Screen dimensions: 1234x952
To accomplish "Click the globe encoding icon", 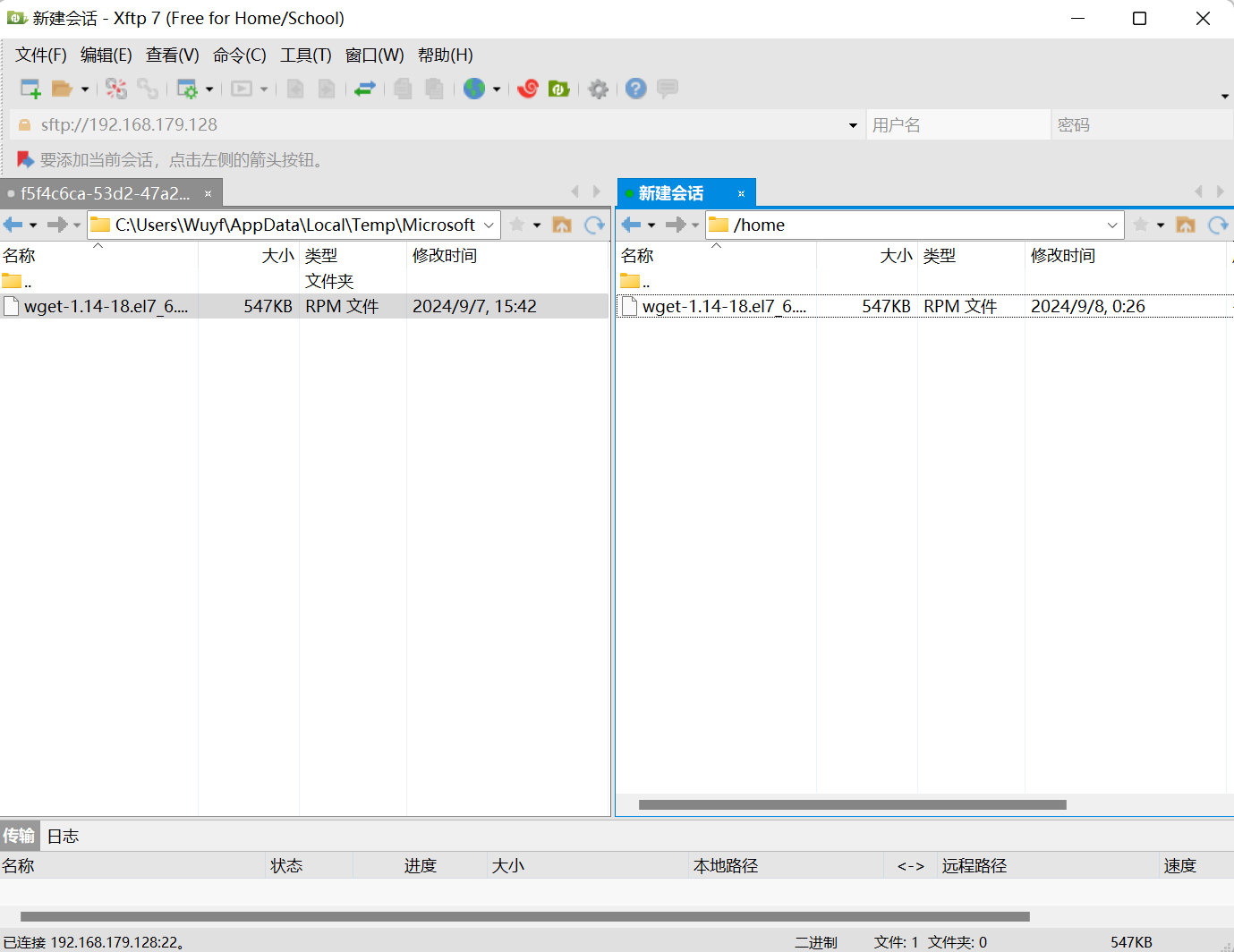I will point(474,89).
